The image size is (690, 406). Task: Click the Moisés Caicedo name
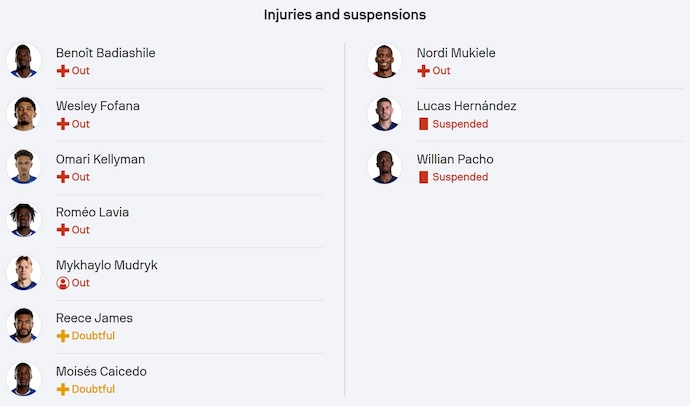pos(101,371)
